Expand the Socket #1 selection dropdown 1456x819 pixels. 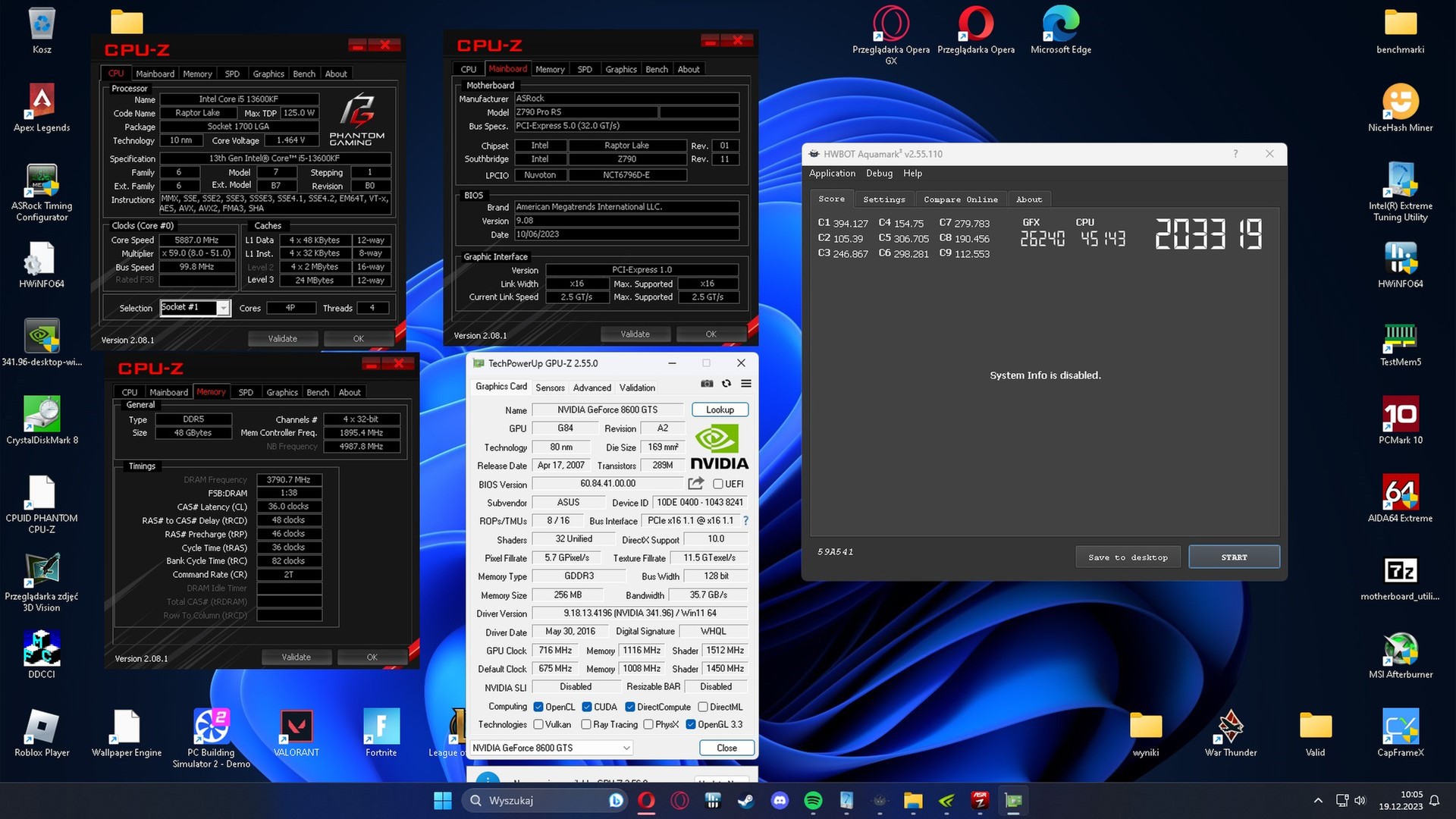pos(224,308)
